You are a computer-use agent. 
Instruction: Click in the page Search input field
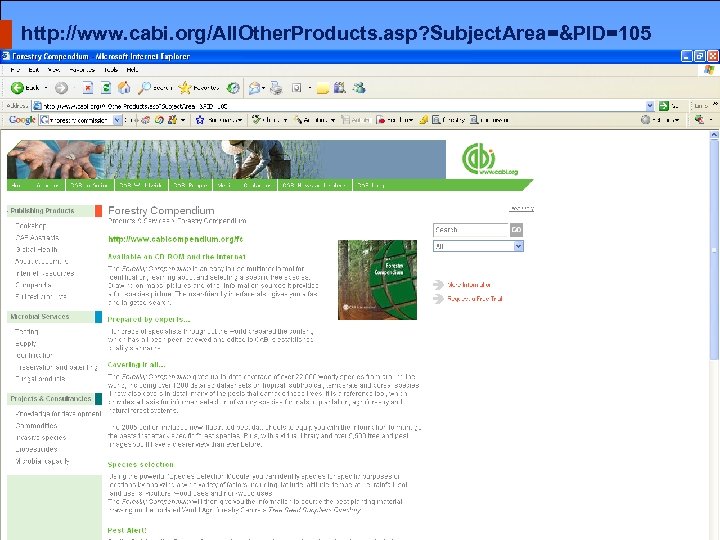coord(471,230)
